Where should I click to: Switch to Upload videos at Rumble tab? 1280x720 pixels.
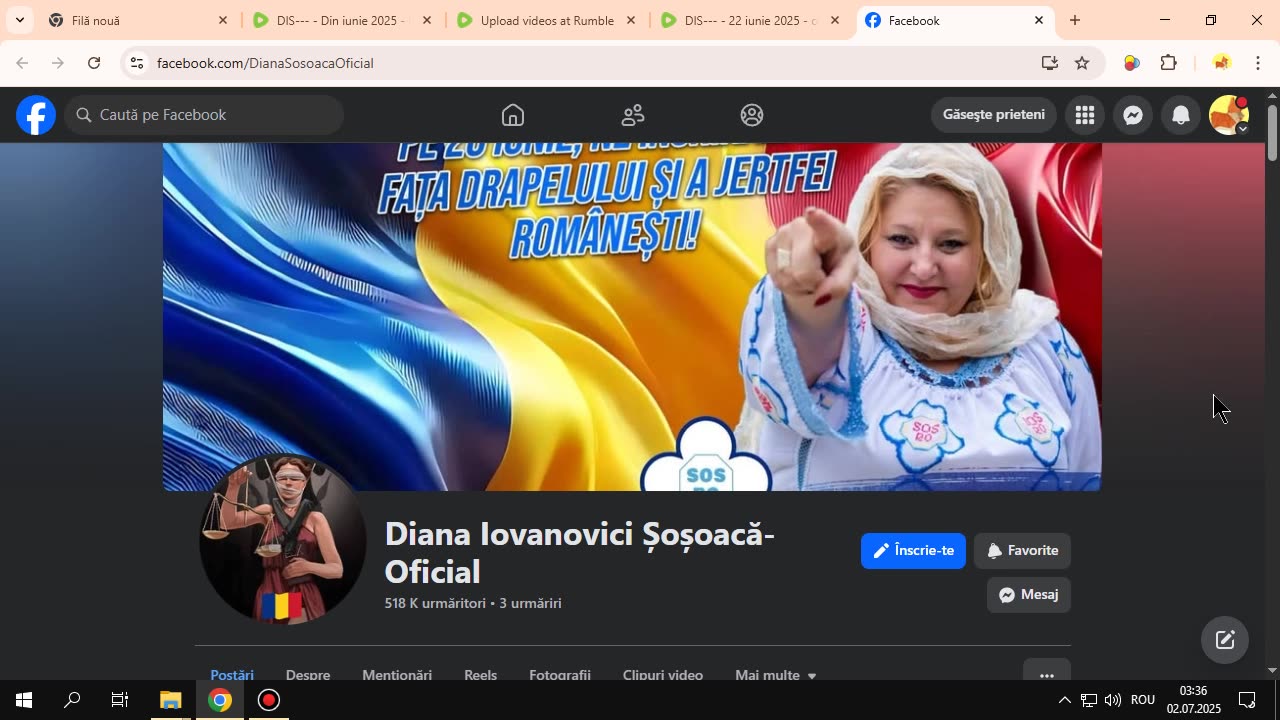547,20
